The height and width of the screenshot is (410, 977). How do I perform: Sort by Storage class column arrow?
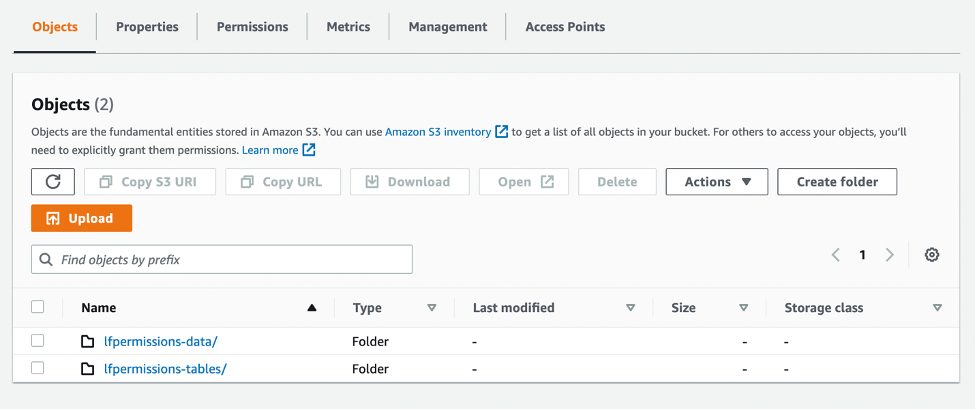(937, 308)
